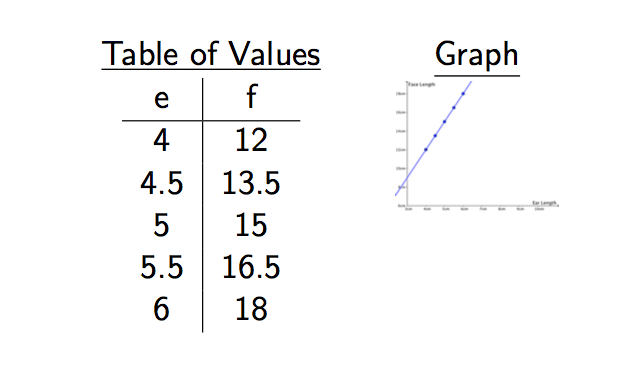Click the cell showing 15
The height and width of the screenshot is (376, 638).
point(251,225)
